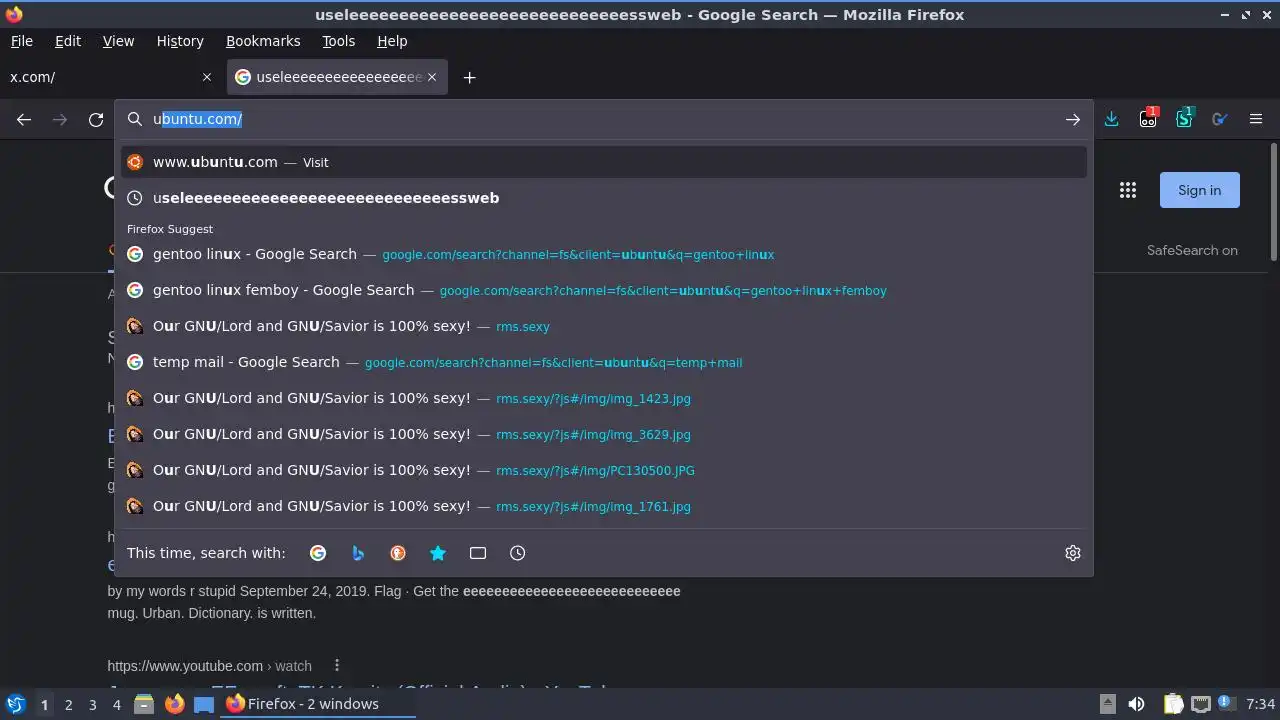Close the Google Search tab
1280x720 pixels.
click(433, 77)
